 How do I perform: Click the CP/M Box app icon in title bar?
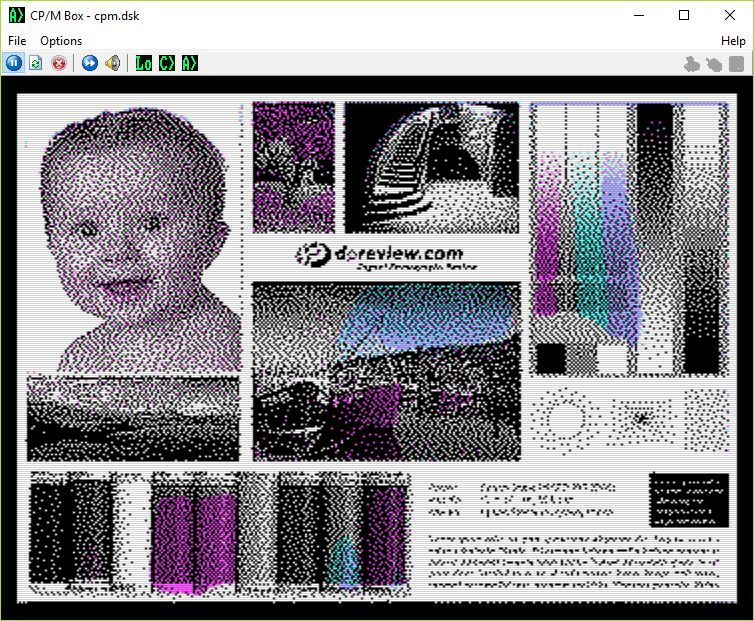tap(16, 15)
